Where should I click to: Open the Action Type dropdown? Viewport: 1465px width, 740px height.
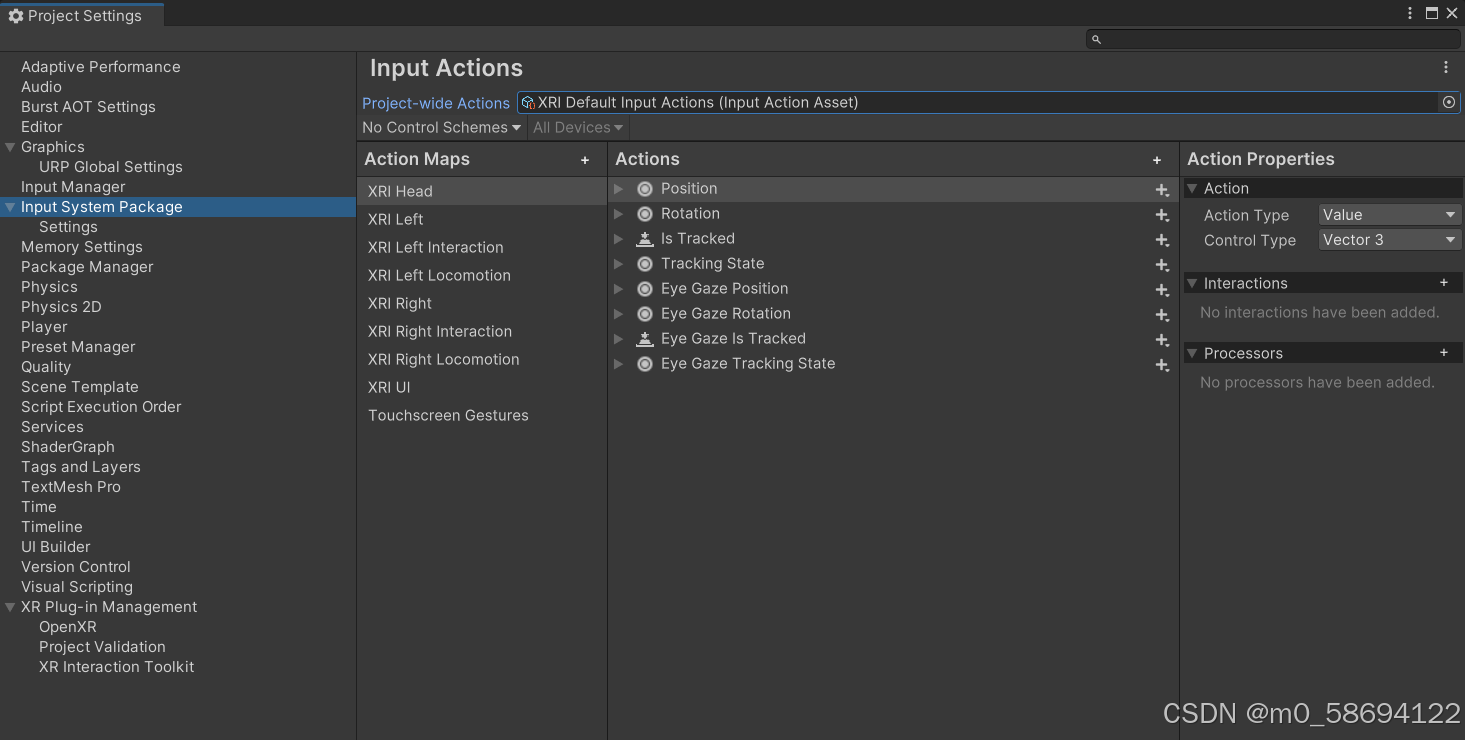tap(1389, 214)
